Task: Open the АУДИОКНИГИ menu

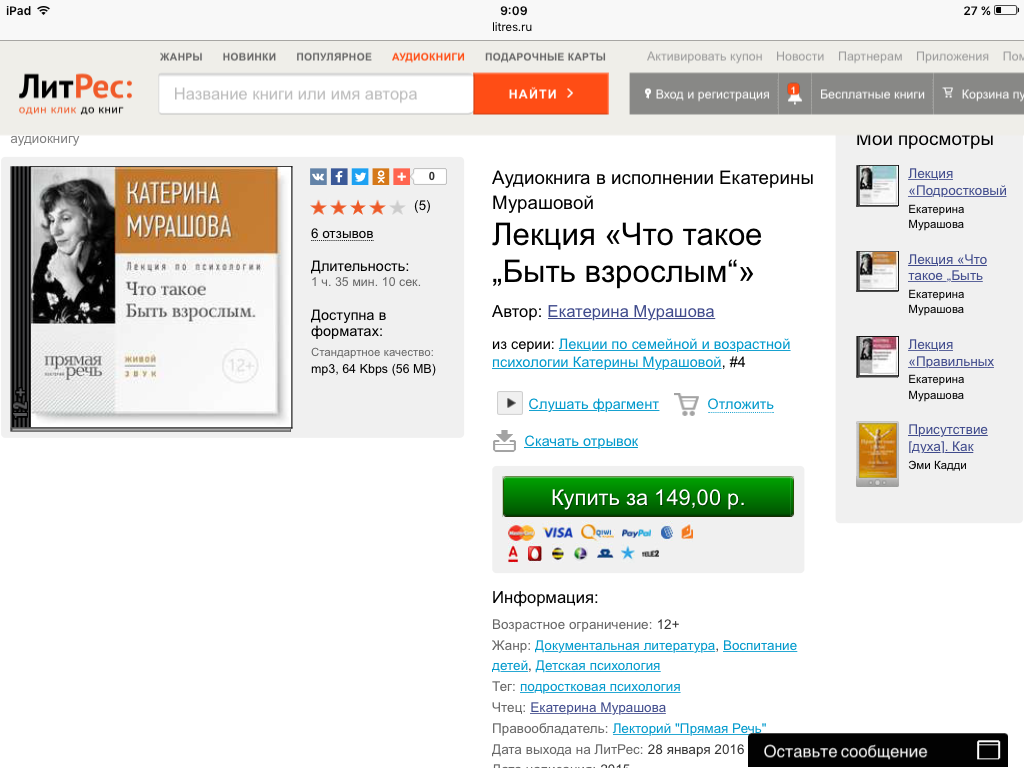Action: click(428, 57)
